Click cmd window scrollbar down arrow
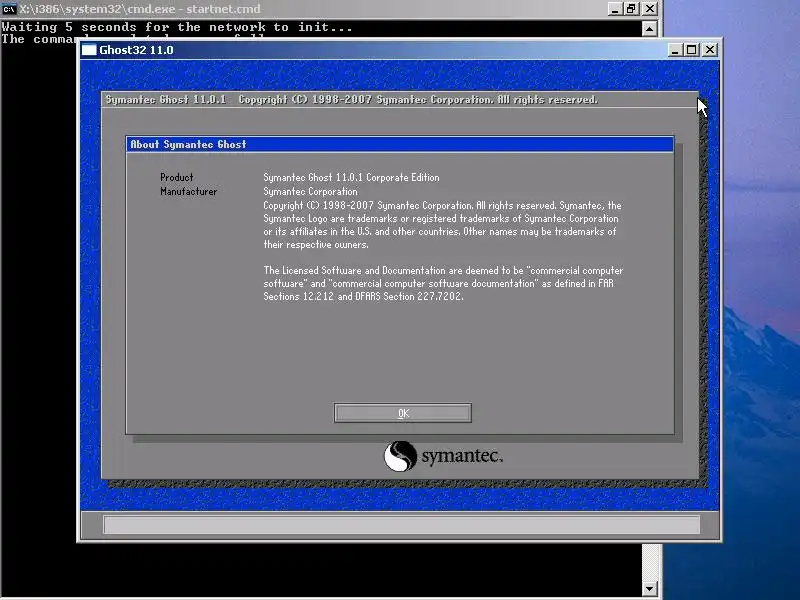The height and width of the screenshot is (600, 800). (649, 589)
